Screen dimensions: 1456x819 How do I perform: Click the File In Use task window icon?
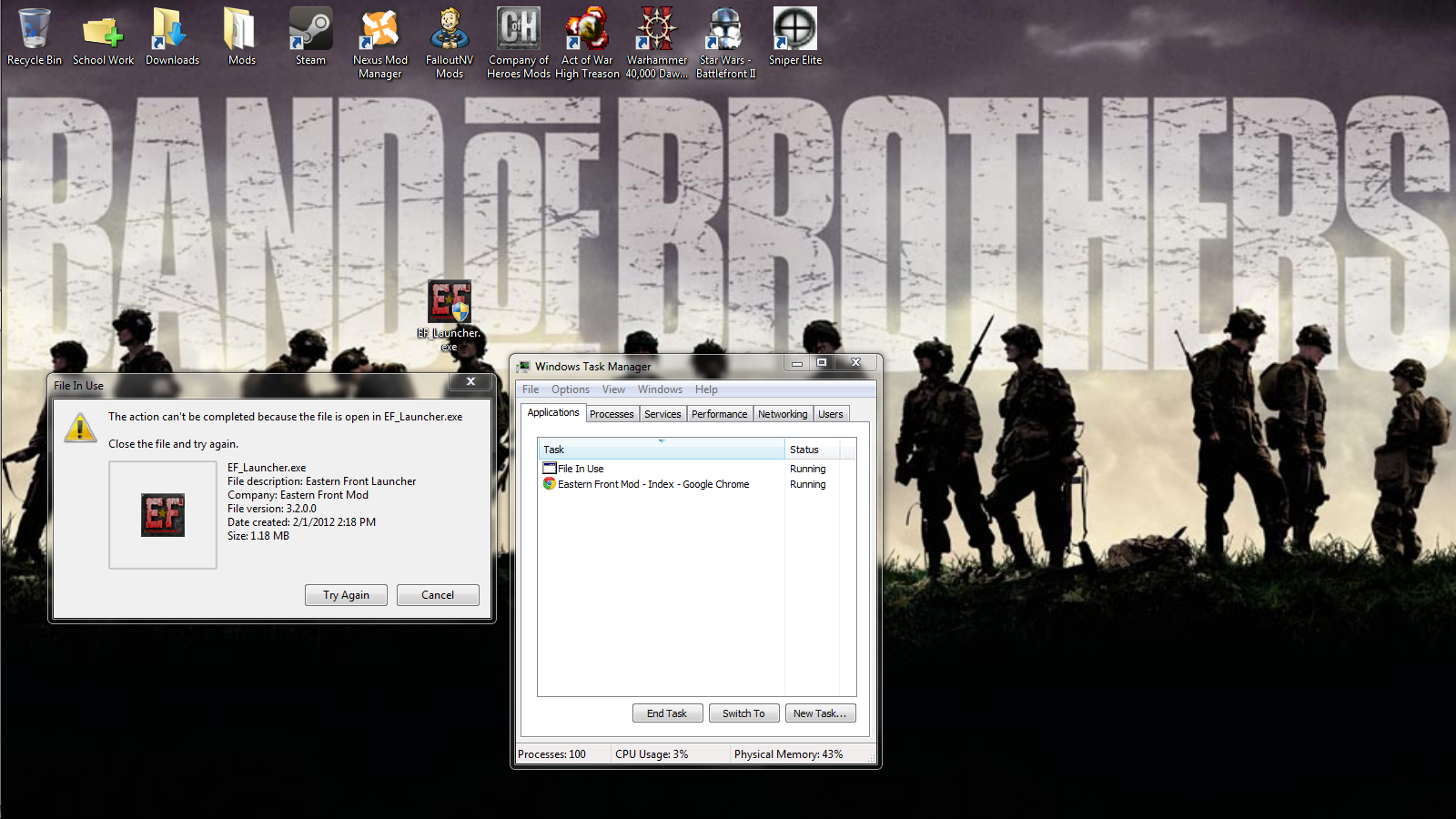pyautogui.click(x=550, y=469)
